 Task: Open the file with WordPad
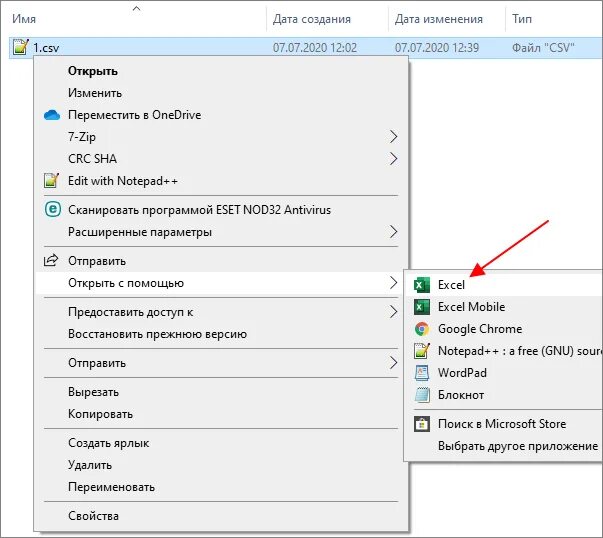pos(503,373)
